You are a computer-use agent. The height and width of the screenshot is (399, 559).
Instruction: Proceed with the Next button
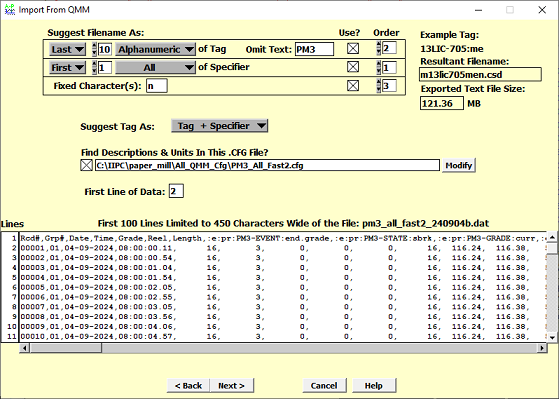[x=231, y=385]
